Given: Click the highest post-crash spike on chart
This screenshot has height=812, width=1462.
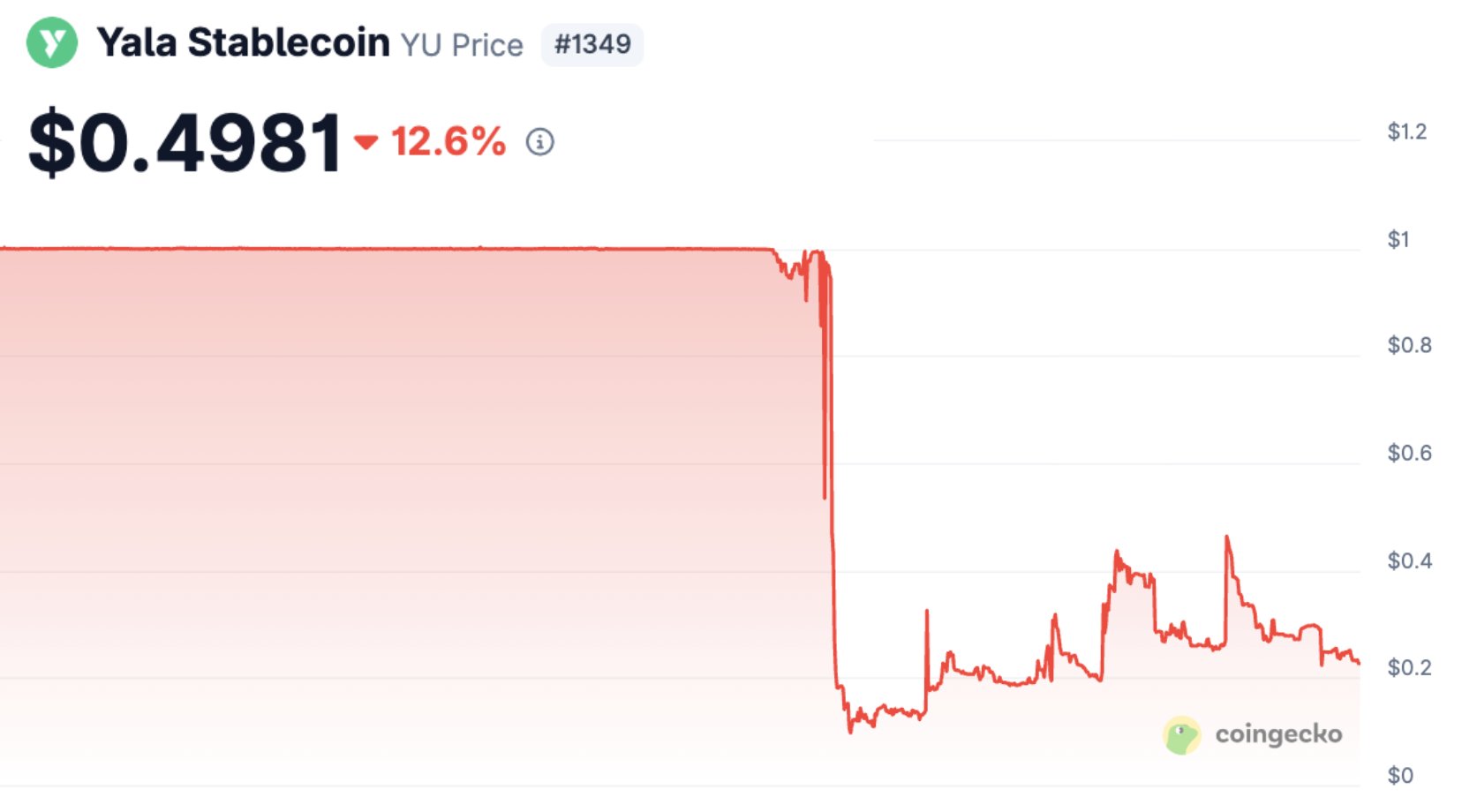Looking at the screenshot, I should click(1226, 538).
